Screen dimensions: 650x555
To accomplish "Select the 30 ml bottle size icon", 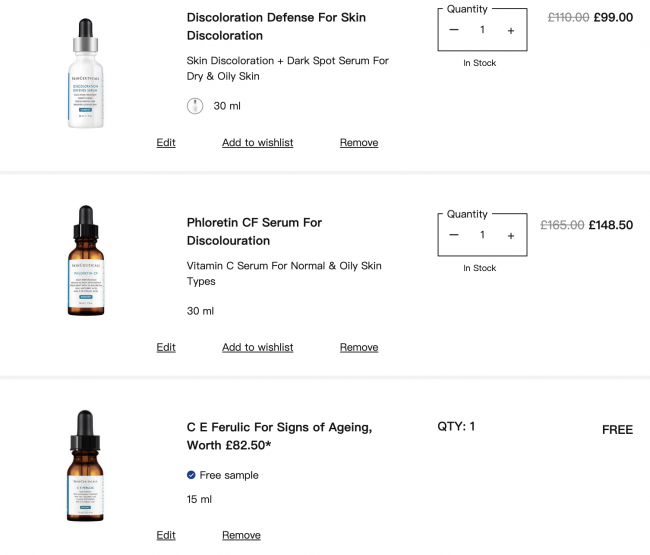I will pyautogui.click(x=195, y=106).
